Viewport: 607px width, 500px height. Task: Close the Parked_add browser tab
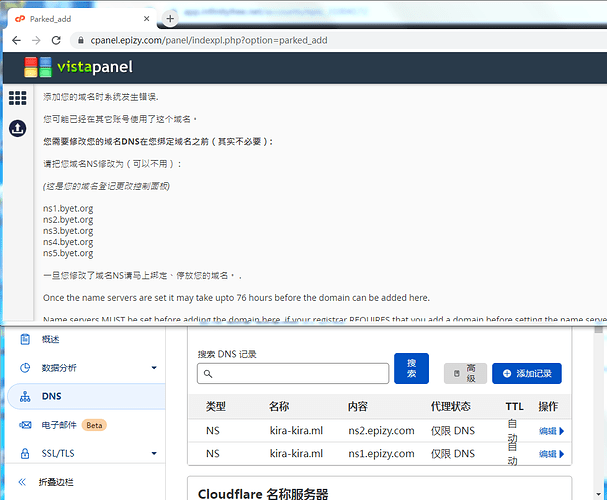coord(148,18)
